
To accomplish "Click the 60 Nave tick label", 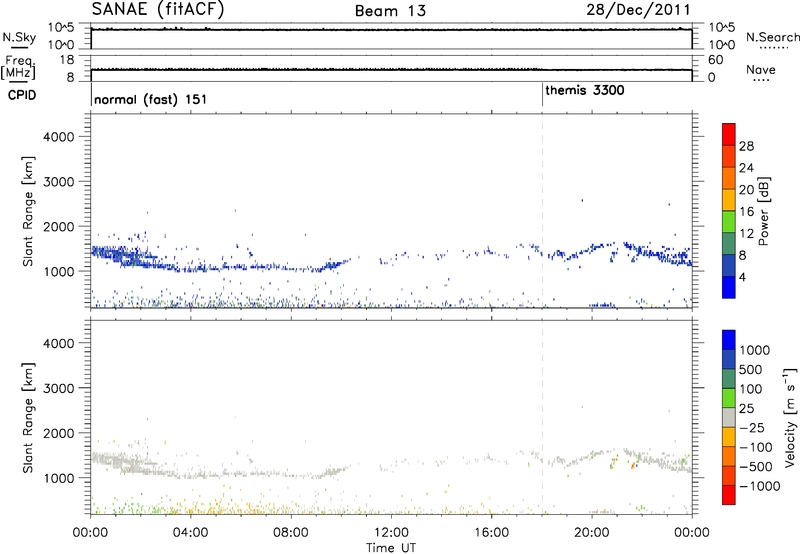I will 715,60.
